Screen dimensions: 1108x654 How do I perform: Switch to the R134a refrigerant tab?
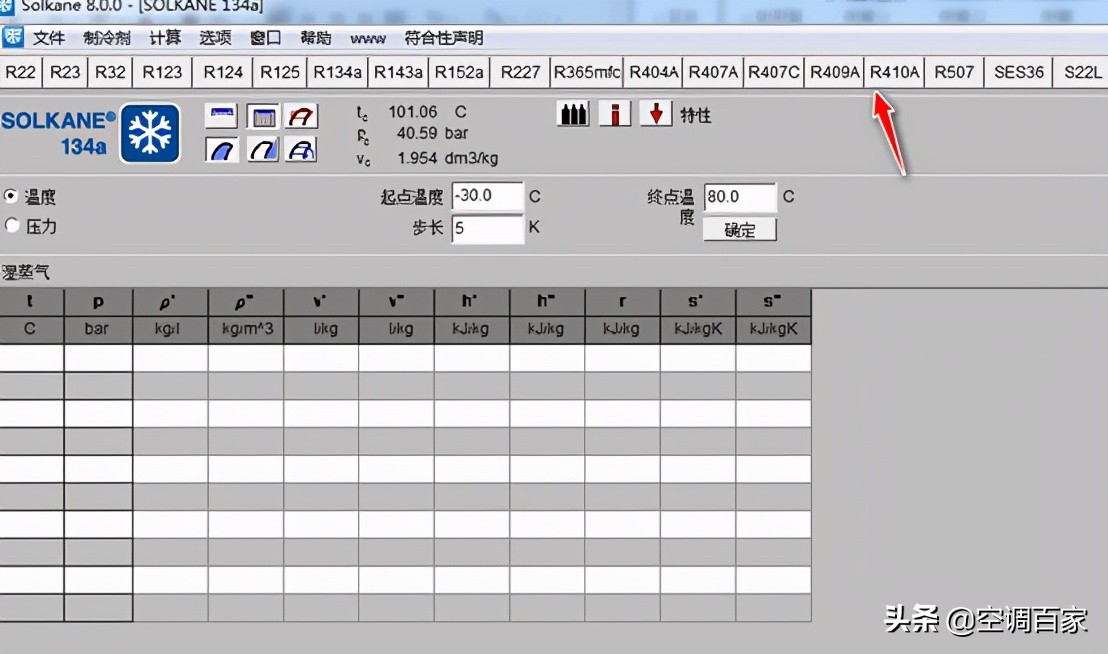(x=338, y=72)
